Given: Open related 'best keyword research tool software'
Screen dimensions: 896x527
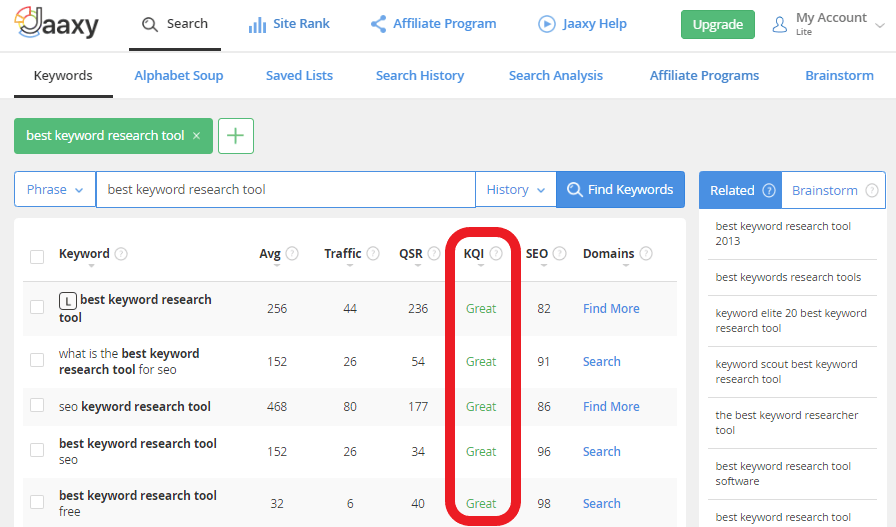Looking at the screenshot, I should click(783, 473).
